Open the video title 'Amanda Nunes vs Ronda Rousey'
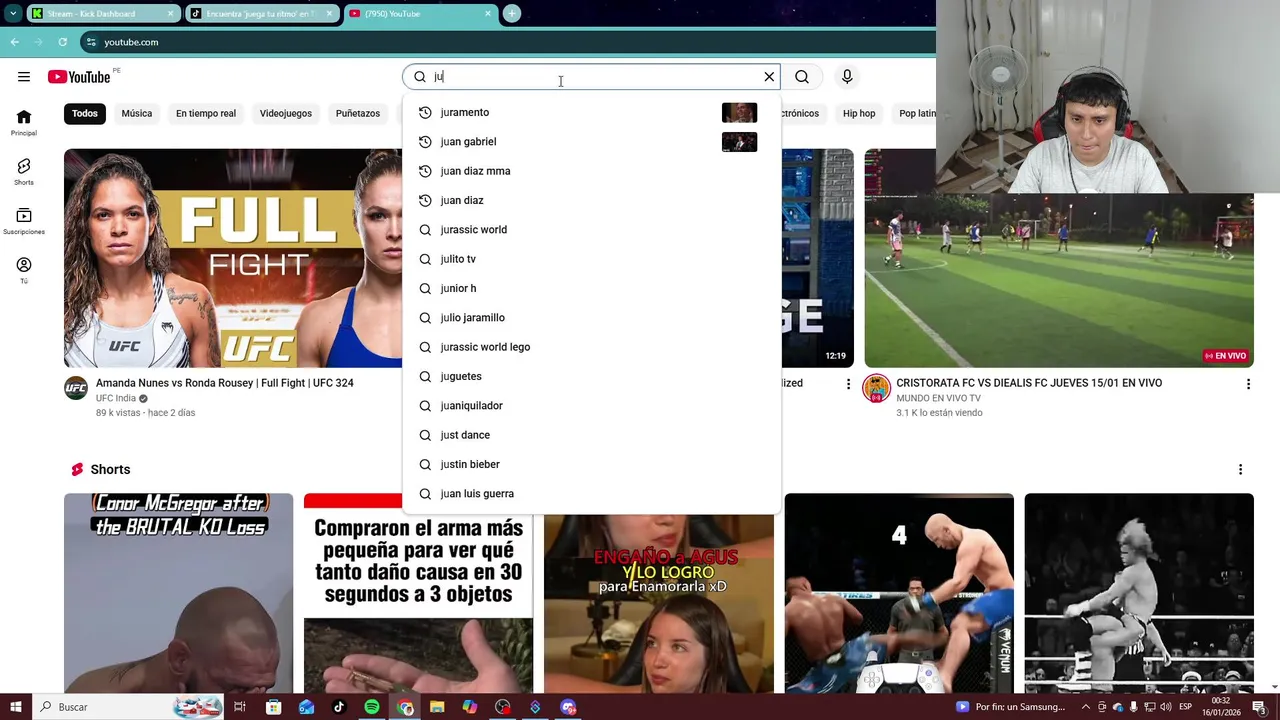This screenshot has width=1280, height=720. tap(225, 383)
